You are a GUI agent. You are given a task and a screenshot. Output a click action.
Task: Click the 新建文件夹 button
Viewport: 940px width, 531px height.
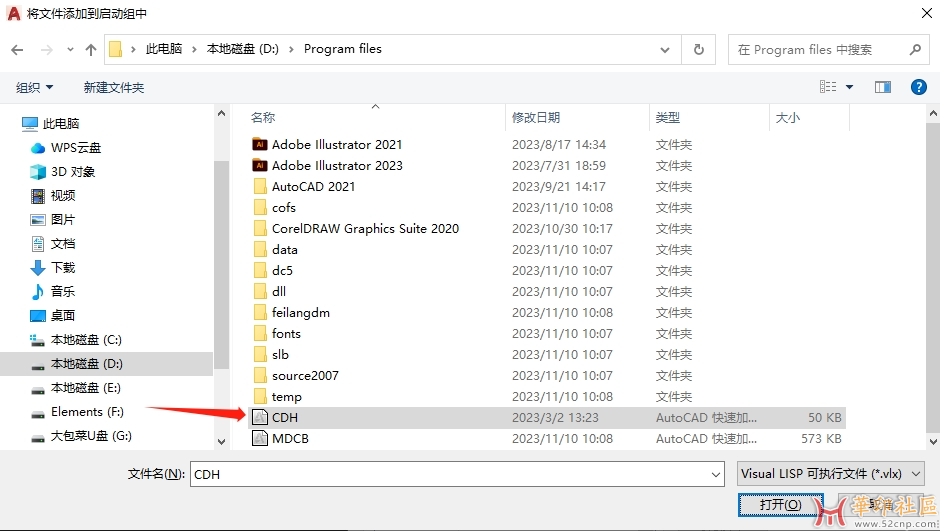coord(114,88)
